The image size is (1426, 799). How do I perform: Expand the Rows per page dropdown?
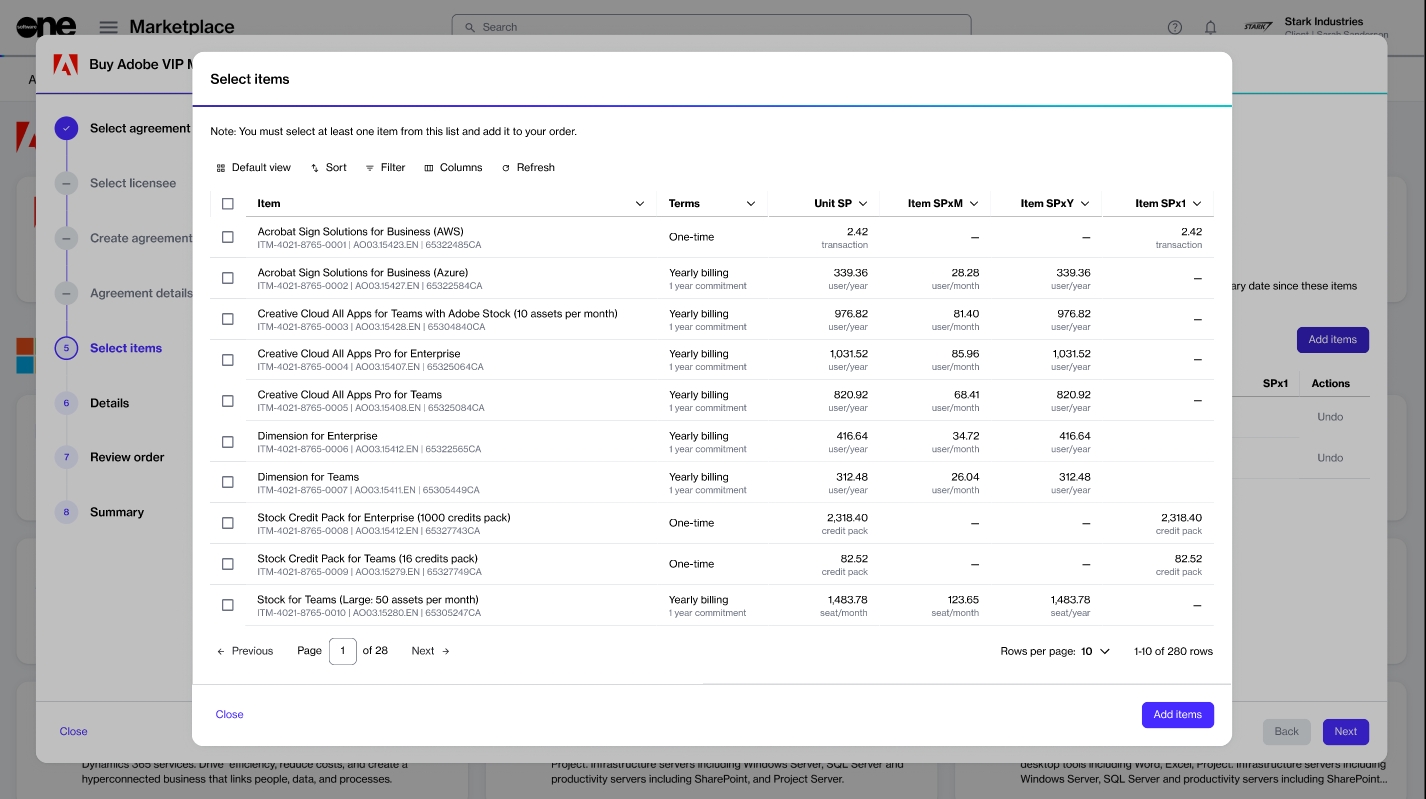click(1096, 651)
